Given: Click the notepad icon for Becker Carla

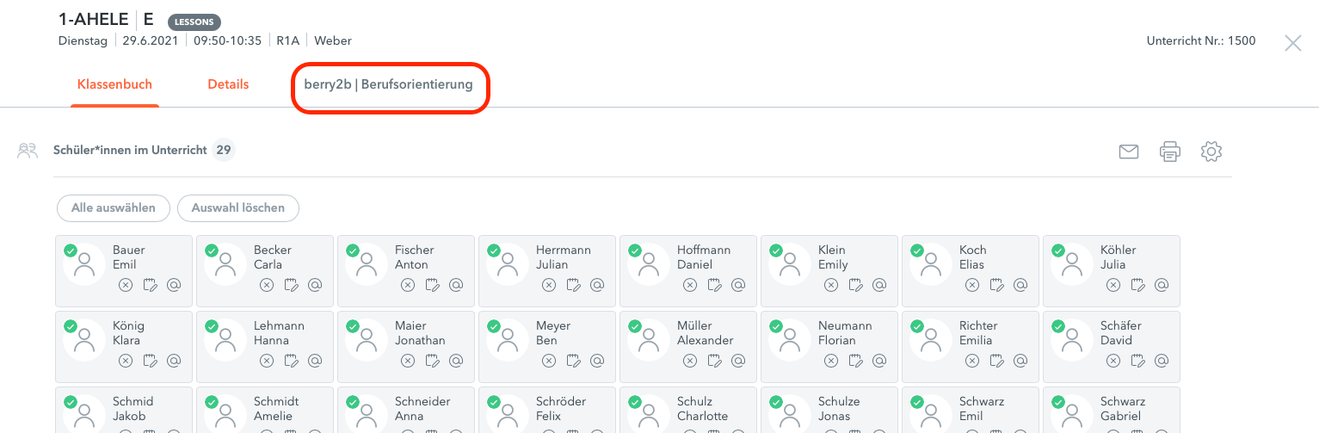Looking at the screenshot, I should tap(291, 285).
